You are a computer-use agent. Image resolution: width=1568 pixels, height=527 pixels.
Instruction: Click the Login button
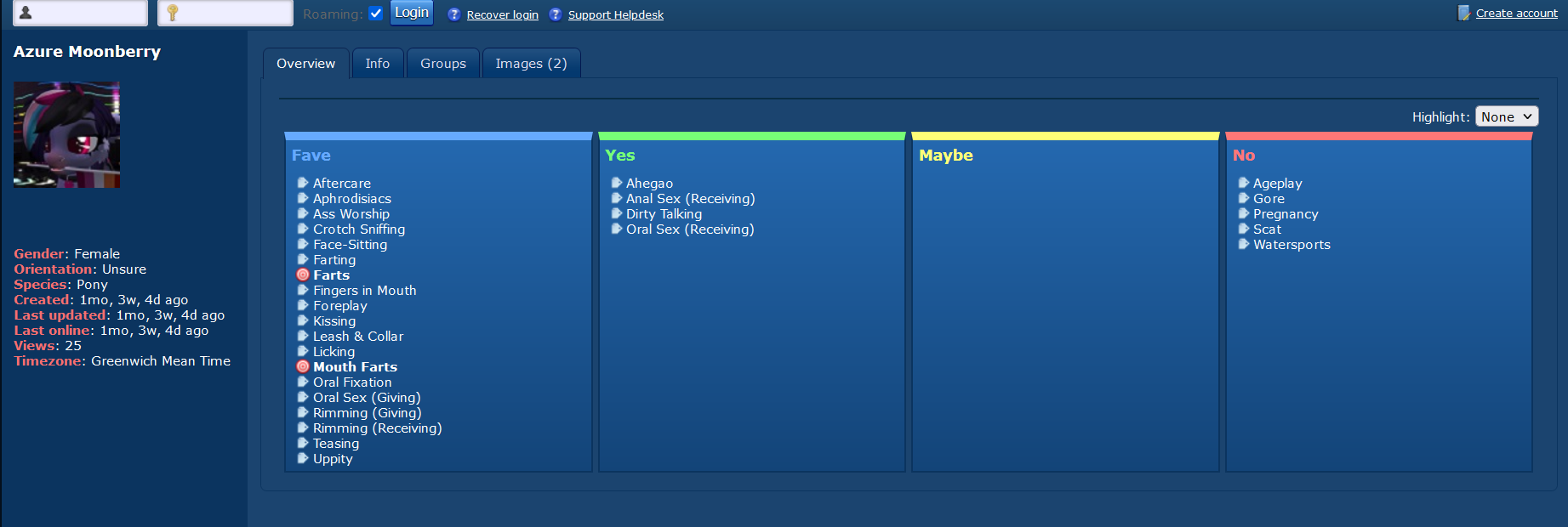coord(412,13)
